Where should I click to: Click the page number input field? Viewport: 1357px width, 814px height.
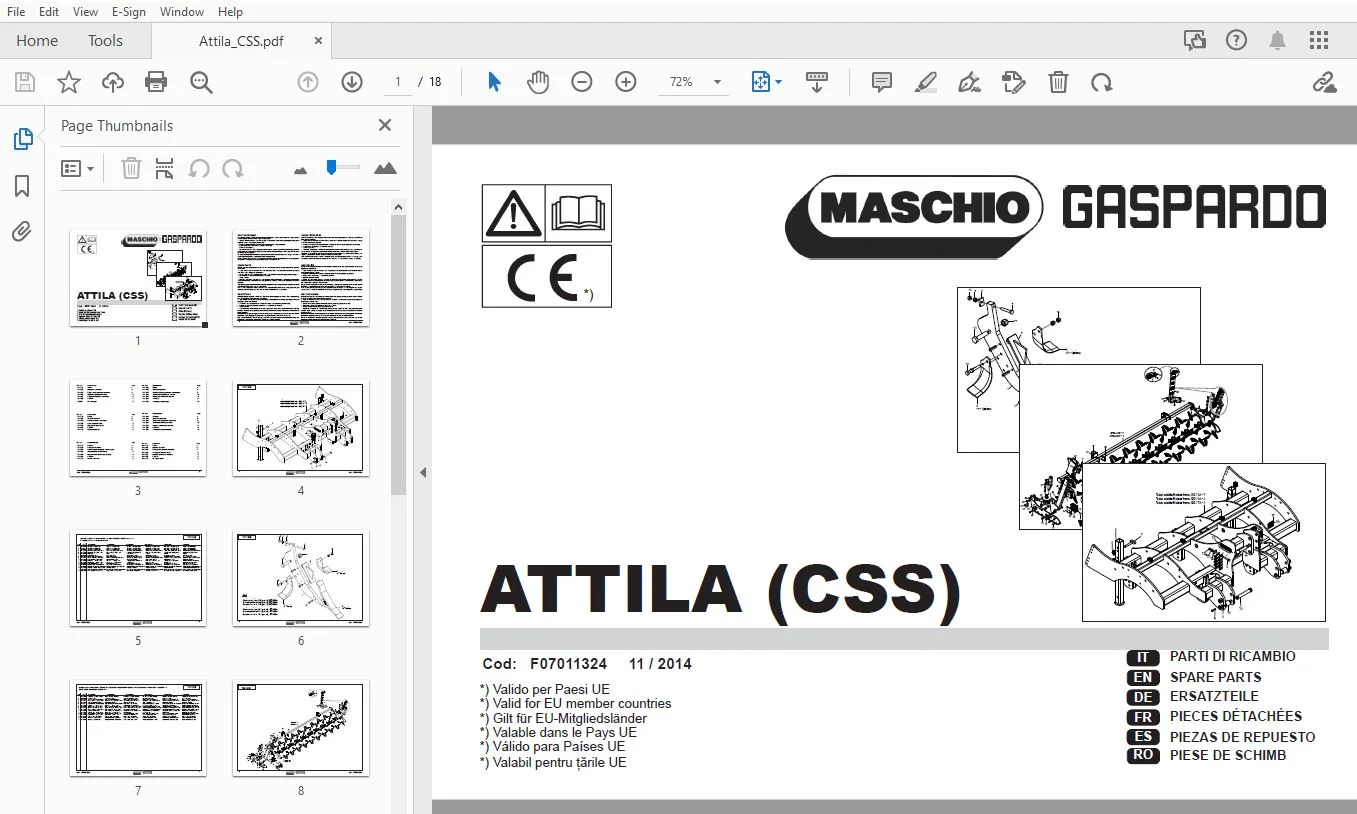[x=398, y=82]
